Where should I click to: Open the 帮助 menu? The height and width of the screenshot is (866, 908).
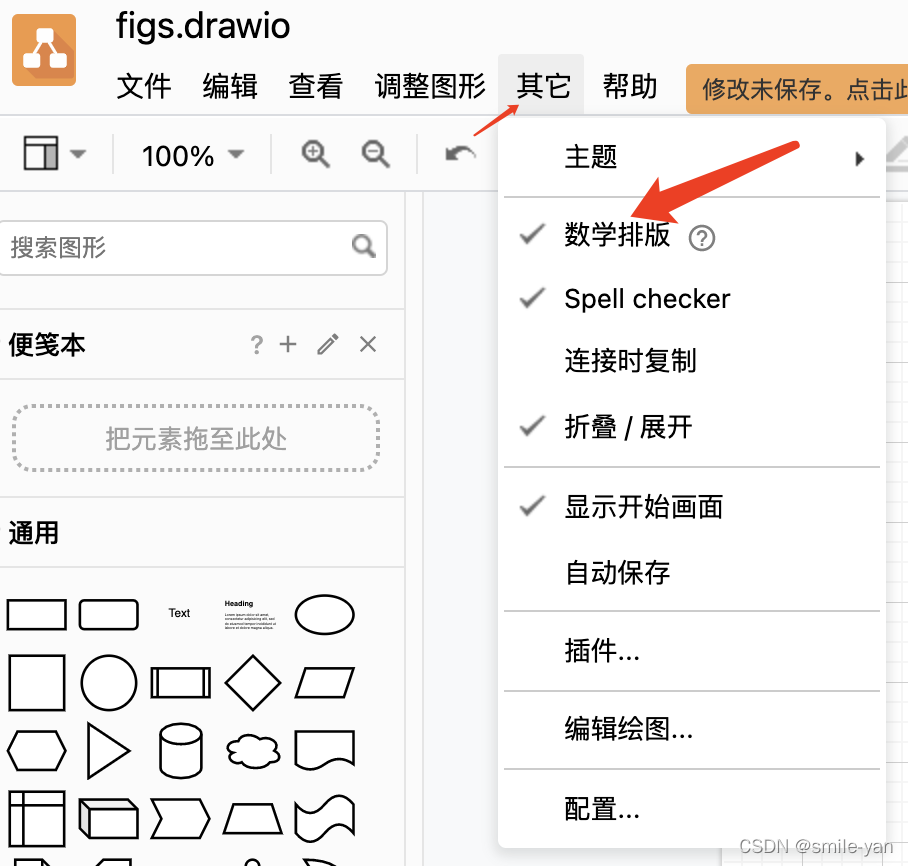coord(630,86)
